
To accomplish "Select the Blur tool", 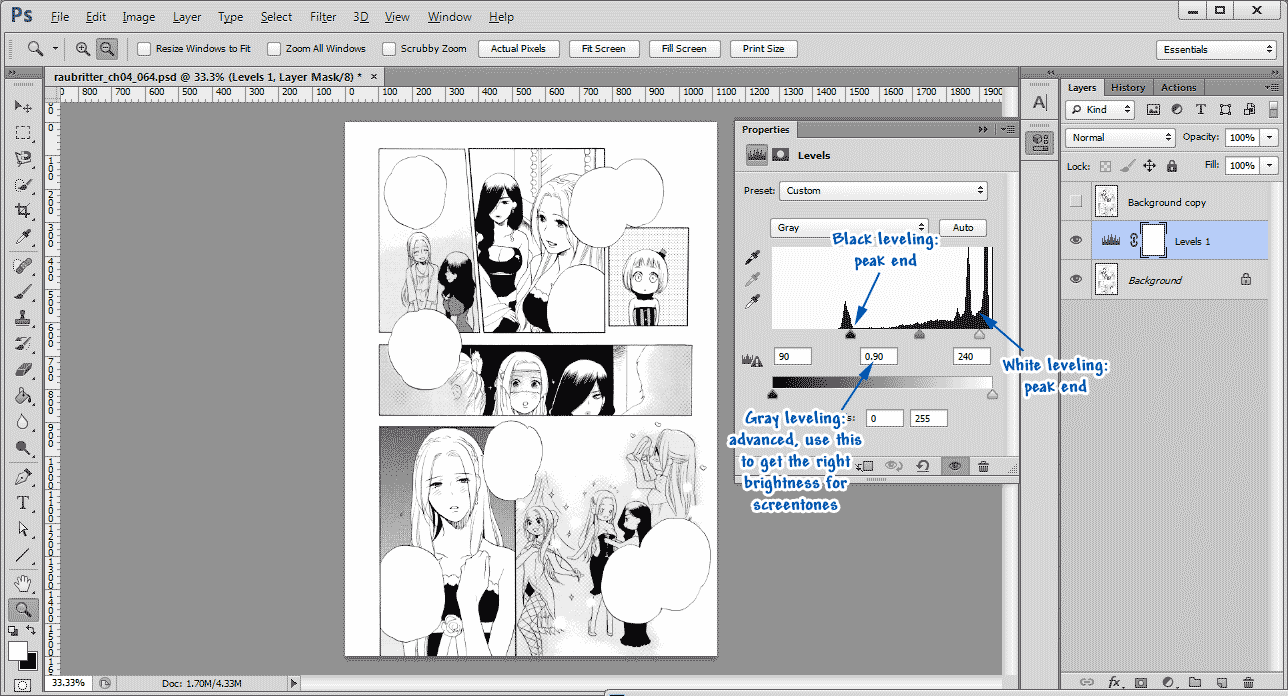I will 22,422.
